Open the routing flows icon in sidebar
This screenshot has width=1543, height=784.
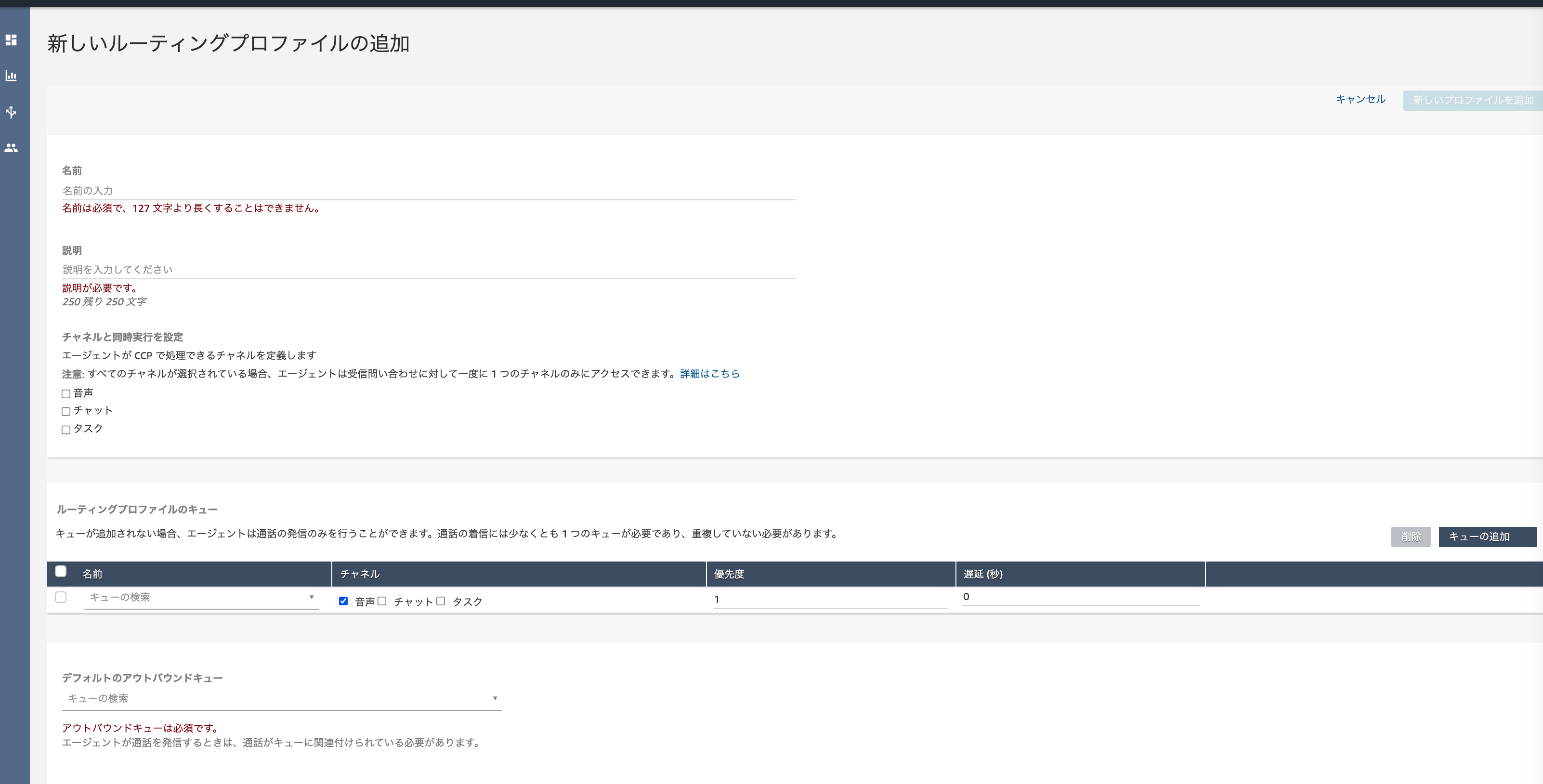[x=11, y=112]
